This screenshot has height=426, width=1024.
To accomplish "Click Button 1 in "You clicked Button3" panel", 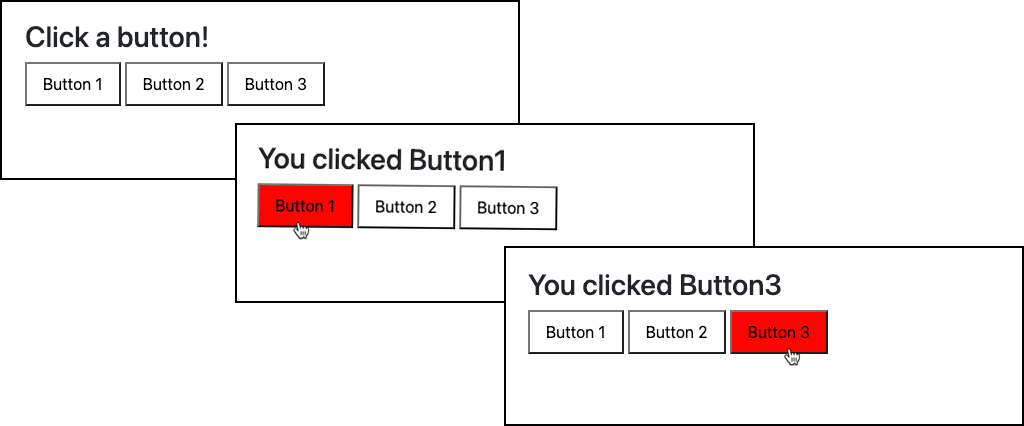I will (576, 332).
